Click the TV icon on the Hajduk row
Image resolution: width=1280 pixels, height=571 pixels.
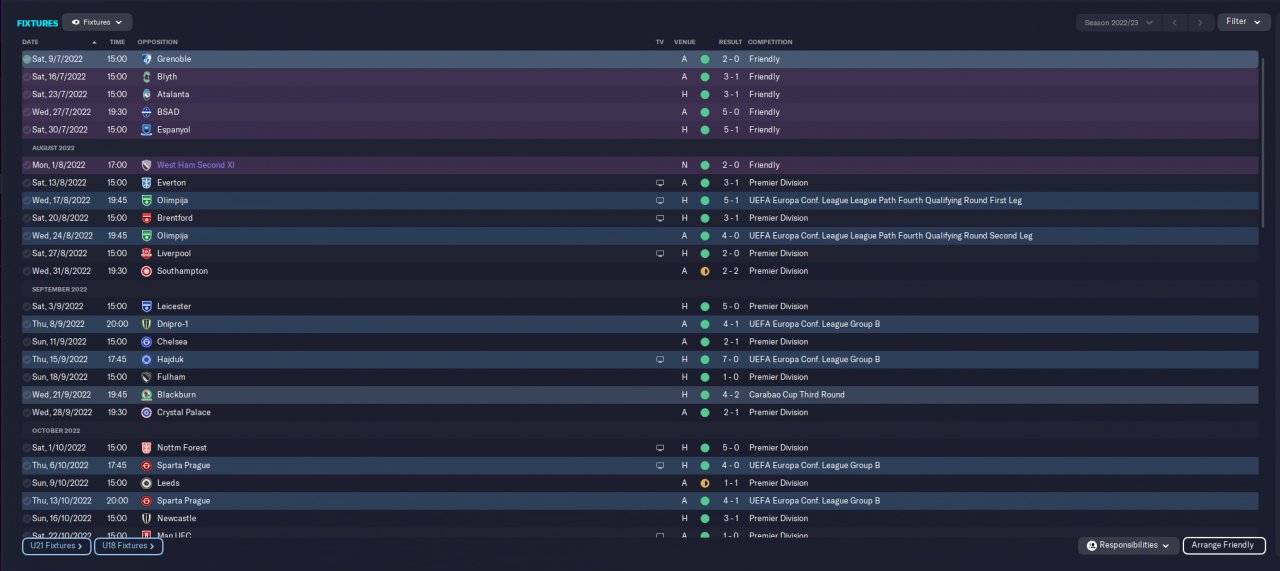point(659,359)
